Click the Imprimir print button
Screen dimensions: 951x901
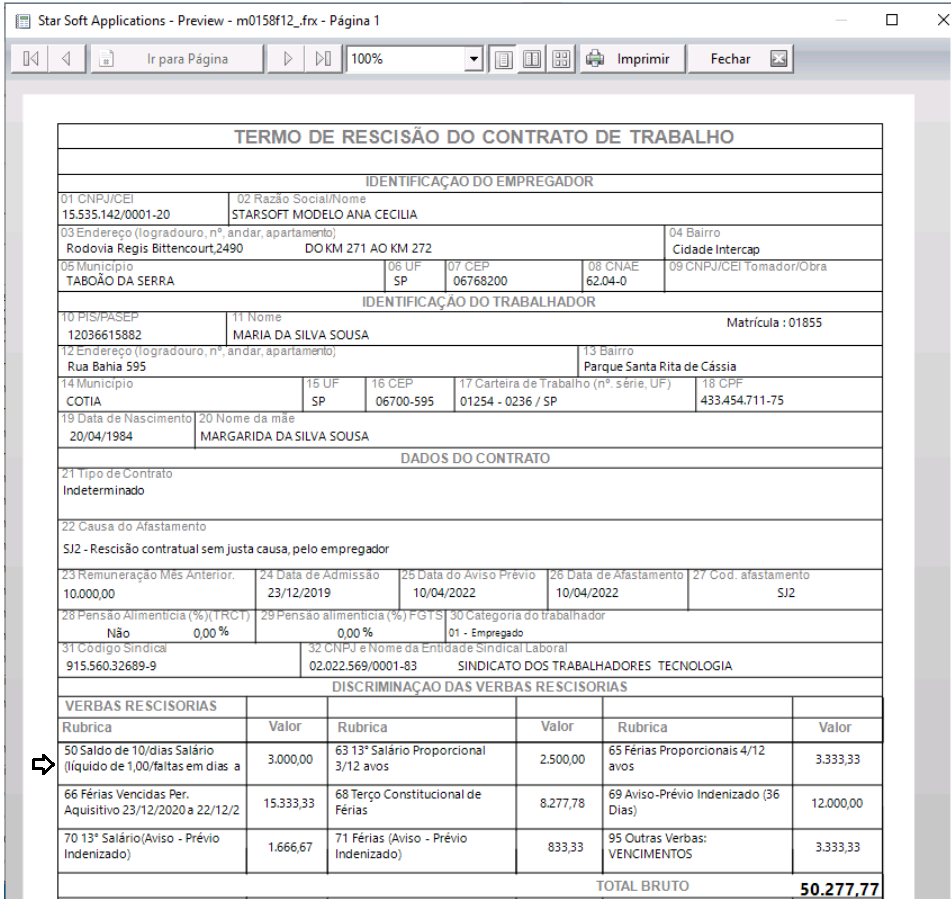pyautogui.click(x=633, y=59)
